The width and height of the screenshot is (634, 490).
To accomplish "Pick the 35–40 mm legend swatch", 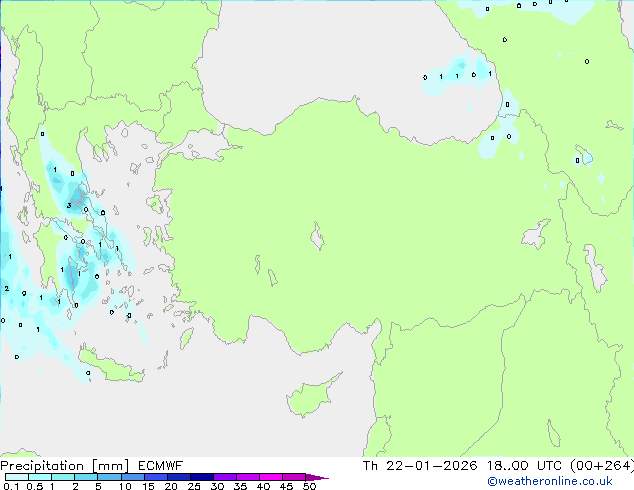I will point(248,477).
